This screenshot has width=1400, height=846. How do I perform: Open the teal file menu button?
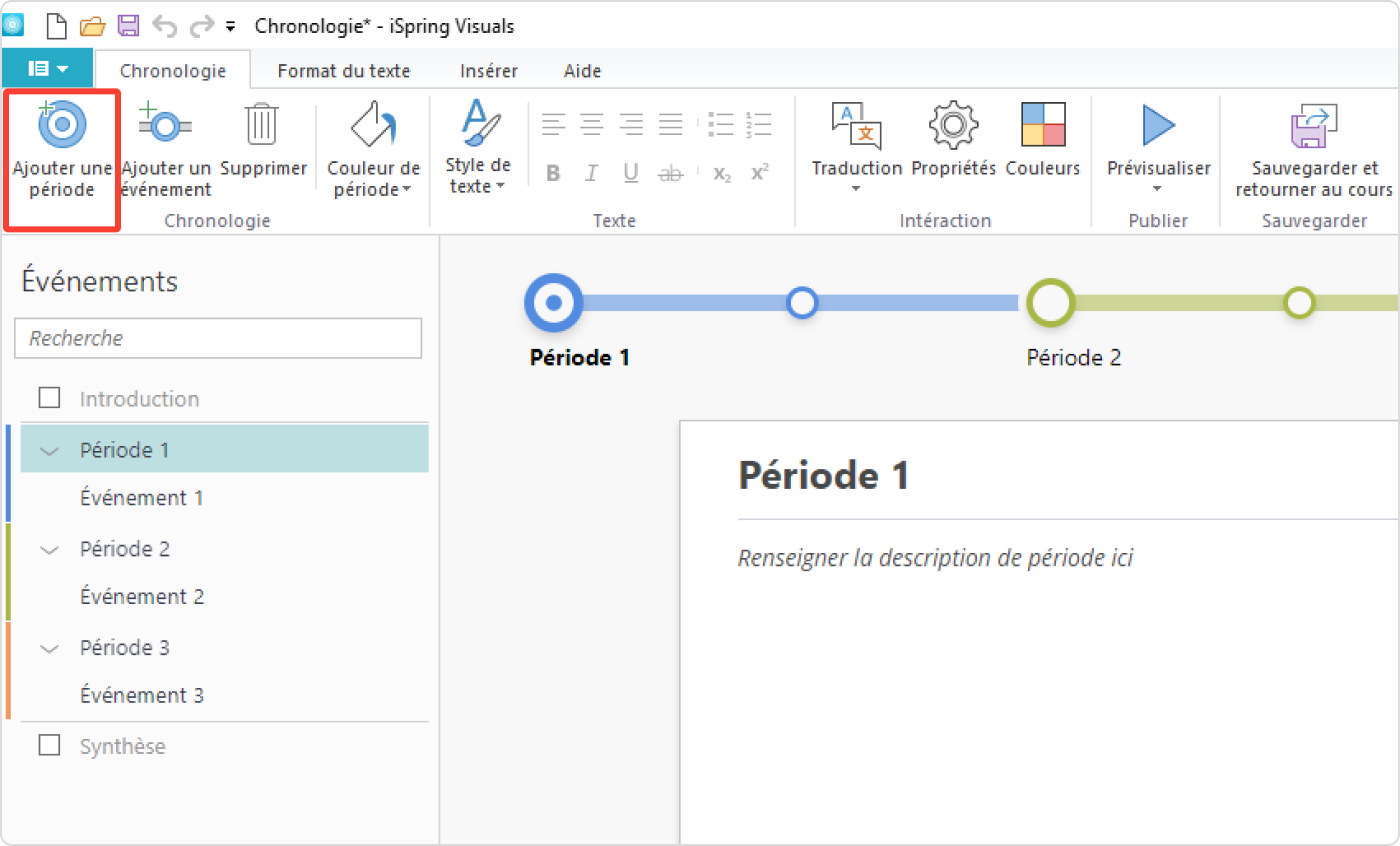pyautogui.click(x=47, y=69)
